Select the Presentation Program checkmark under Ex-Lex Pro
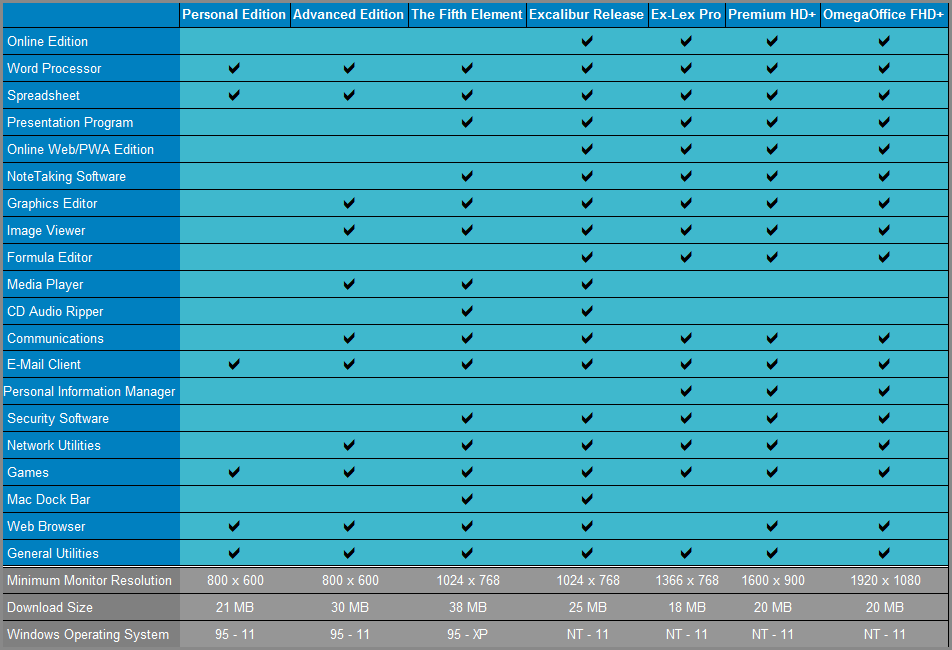 coord(686,123)
